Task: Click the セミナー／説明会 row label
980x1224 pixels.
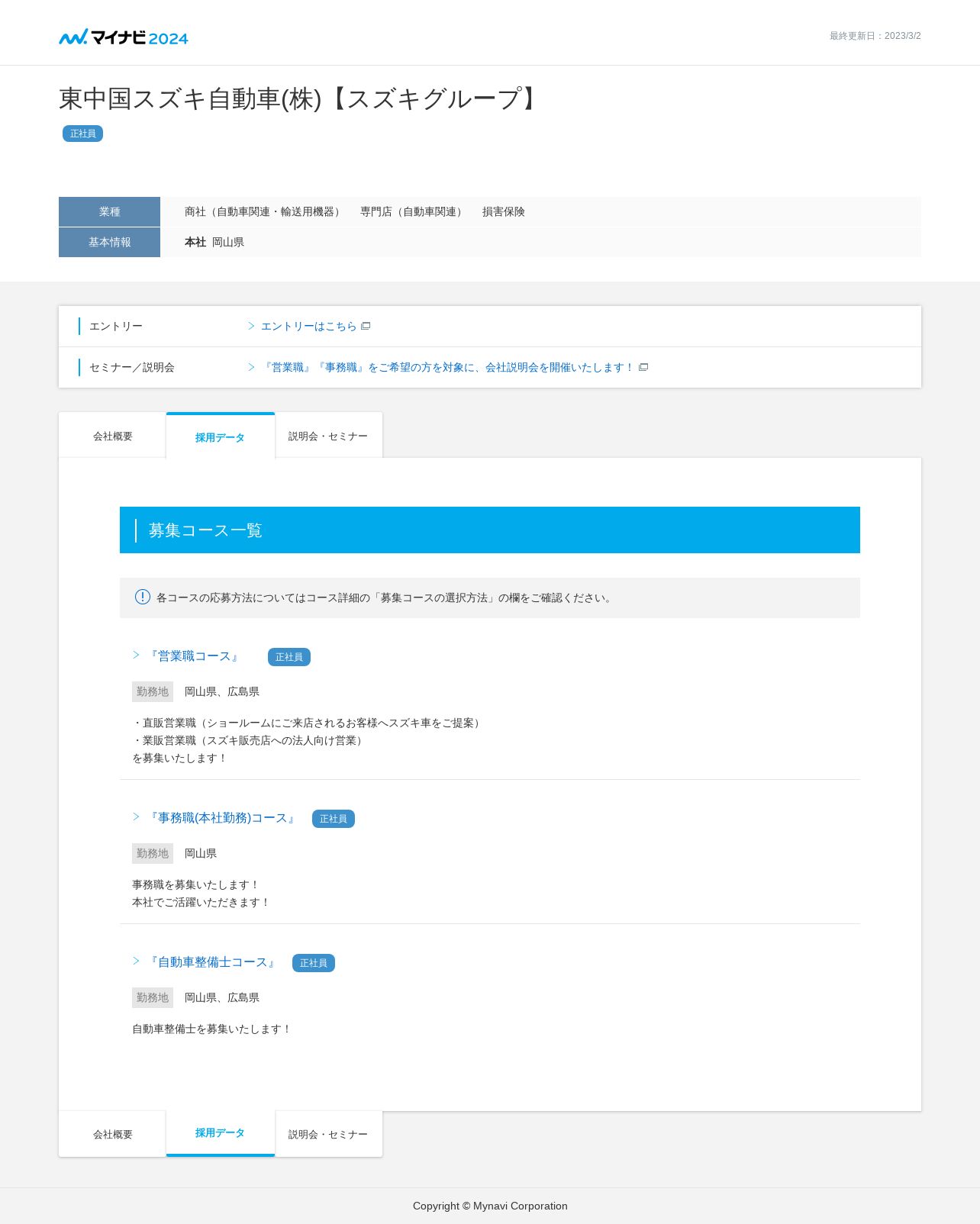Action: coord(132,367)
